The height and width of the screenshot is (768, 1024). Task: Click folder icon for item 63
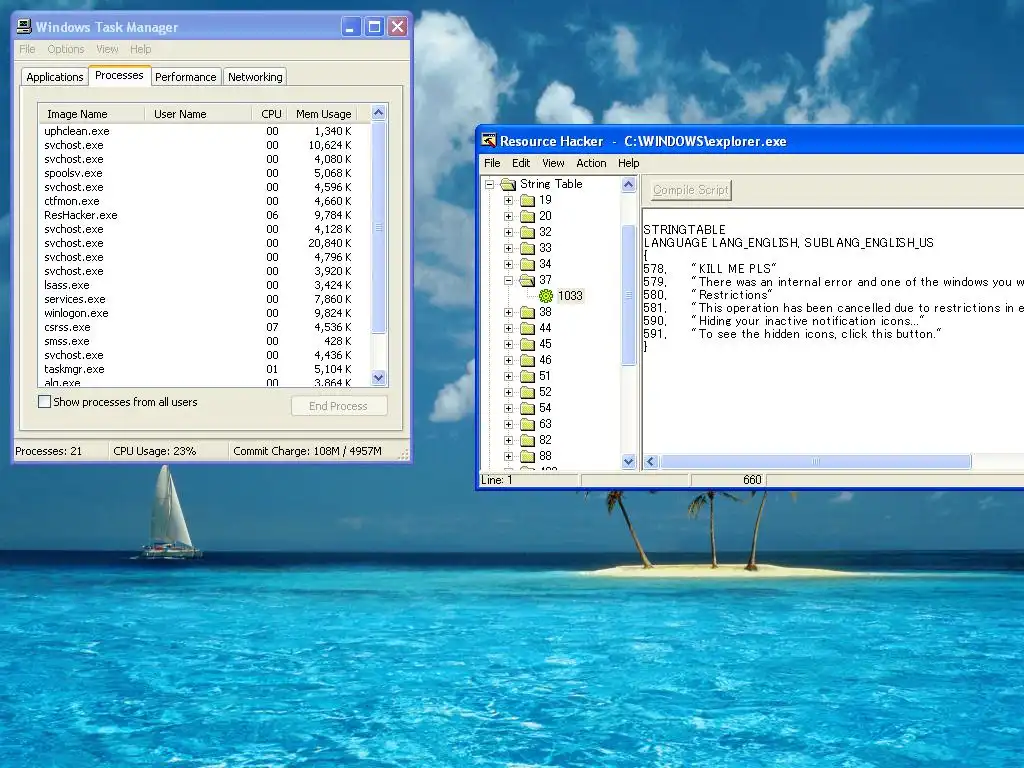click(x=528, y=424)
